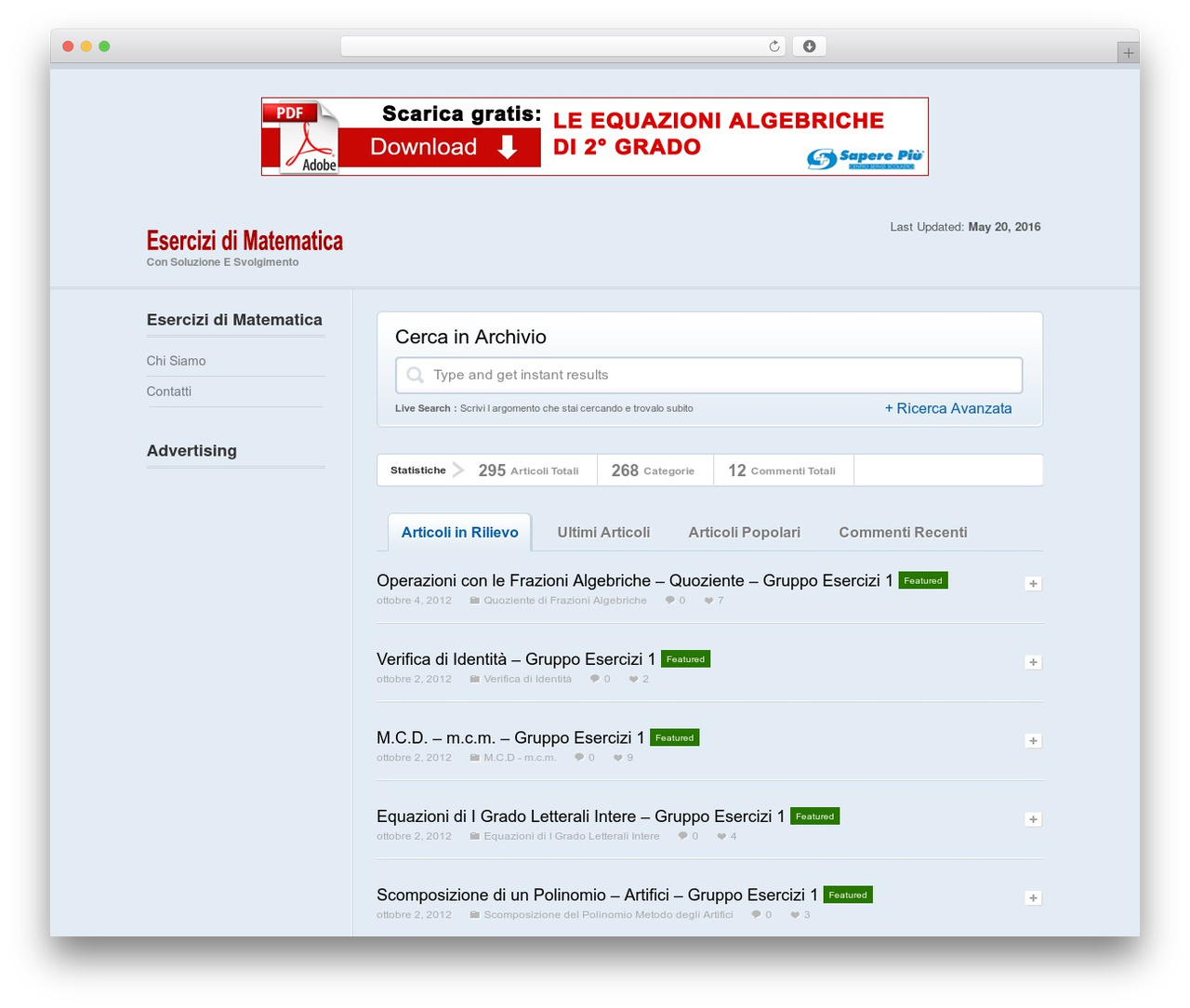Open a new browser tab
Screen dimensions: 1190x1008
click(1128, 53)
